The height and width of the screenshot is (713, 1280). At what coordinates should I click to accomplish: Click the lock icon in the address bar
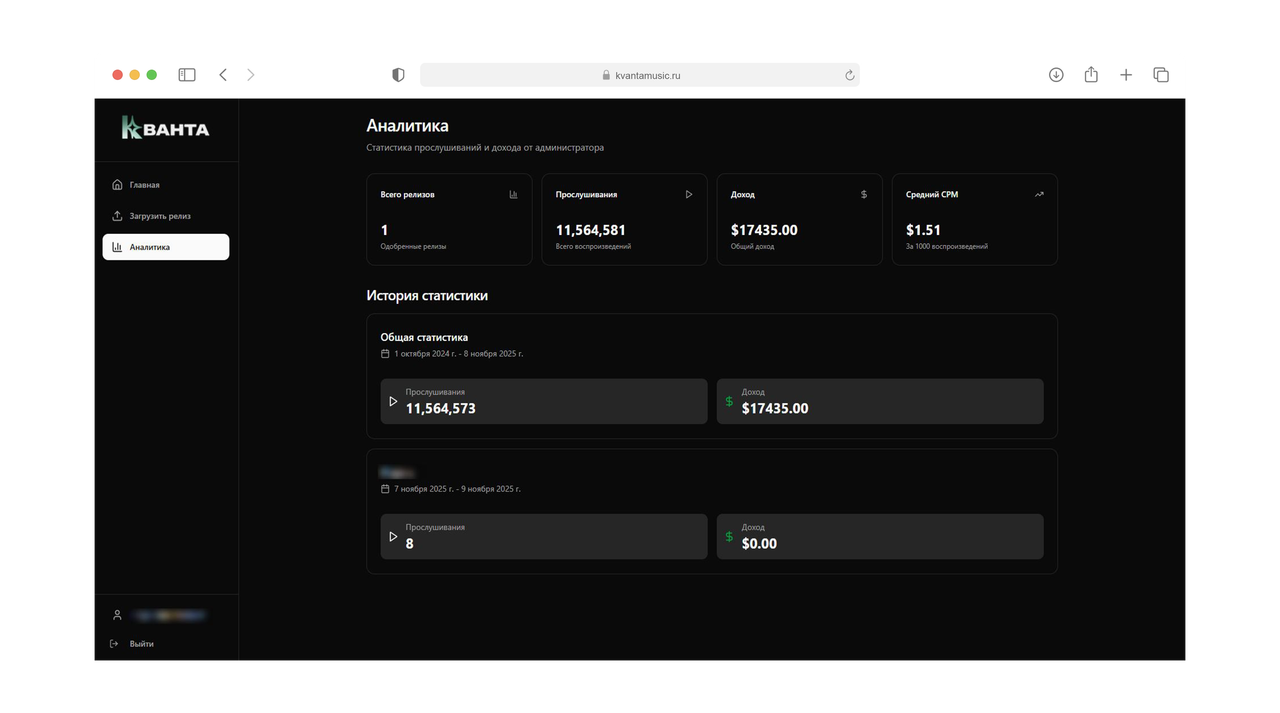(x=606, y=75)
